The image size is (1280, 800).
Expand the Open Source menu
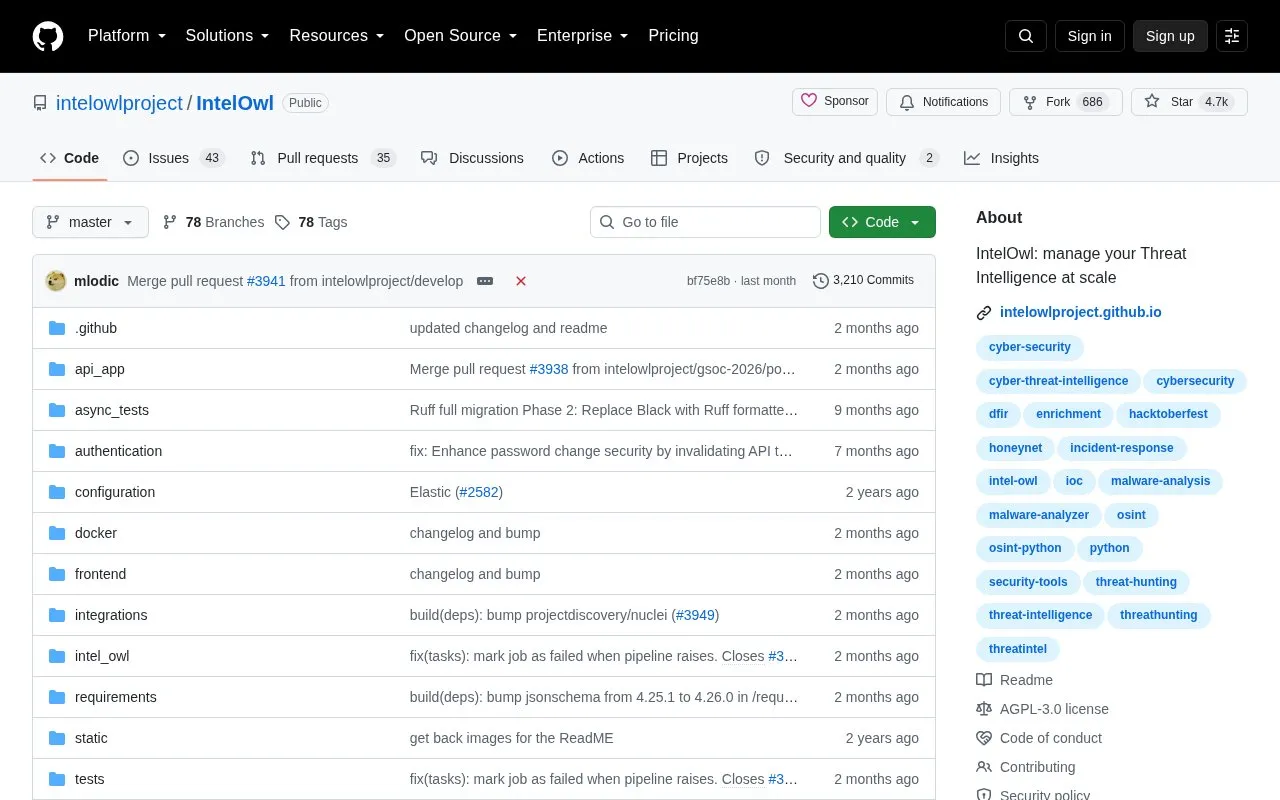(461, 36)
